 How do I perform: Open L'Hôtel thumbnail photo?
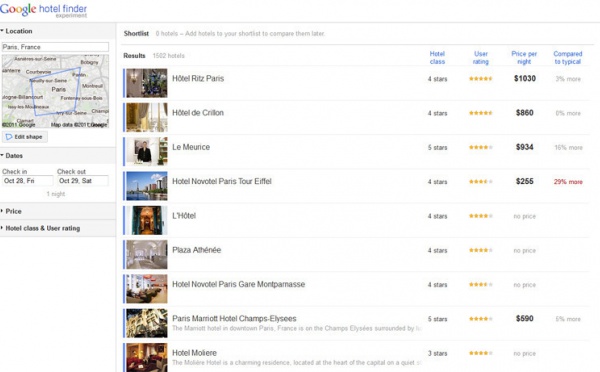(x=147, y=220)
